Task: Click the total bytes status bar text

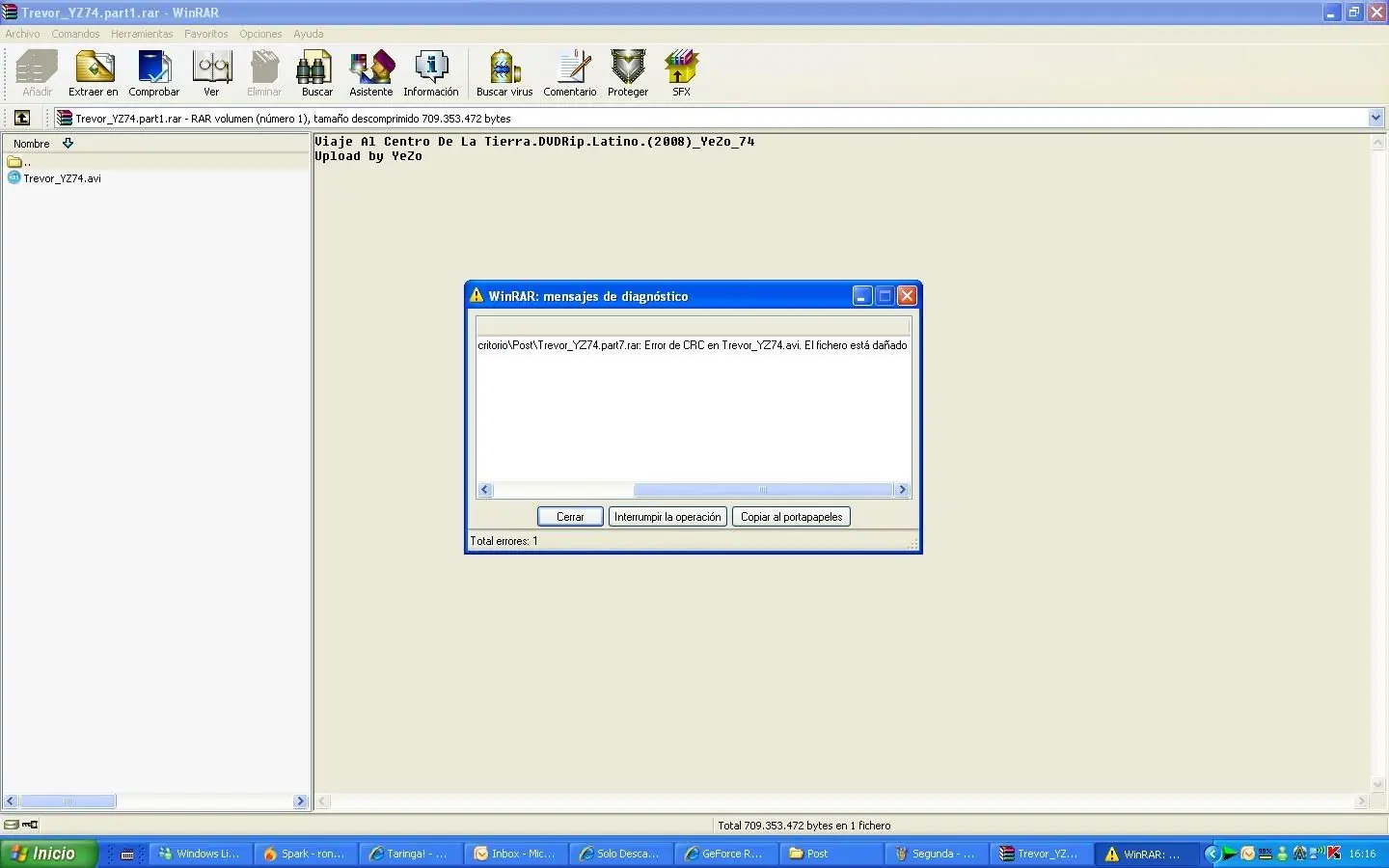Action: (x=803, y=826)
